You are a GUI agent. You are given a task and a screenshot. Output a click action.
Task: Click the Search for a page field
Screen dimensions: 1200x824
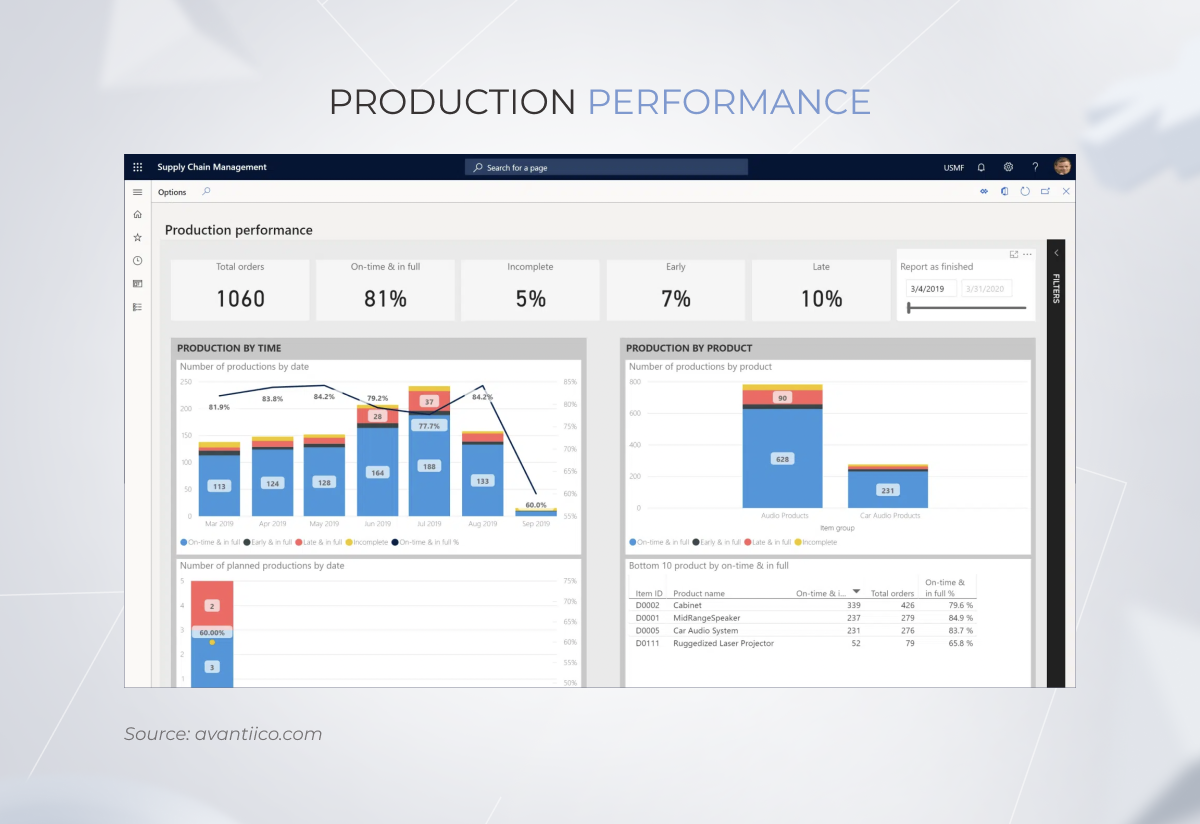(x=606, y=167)
